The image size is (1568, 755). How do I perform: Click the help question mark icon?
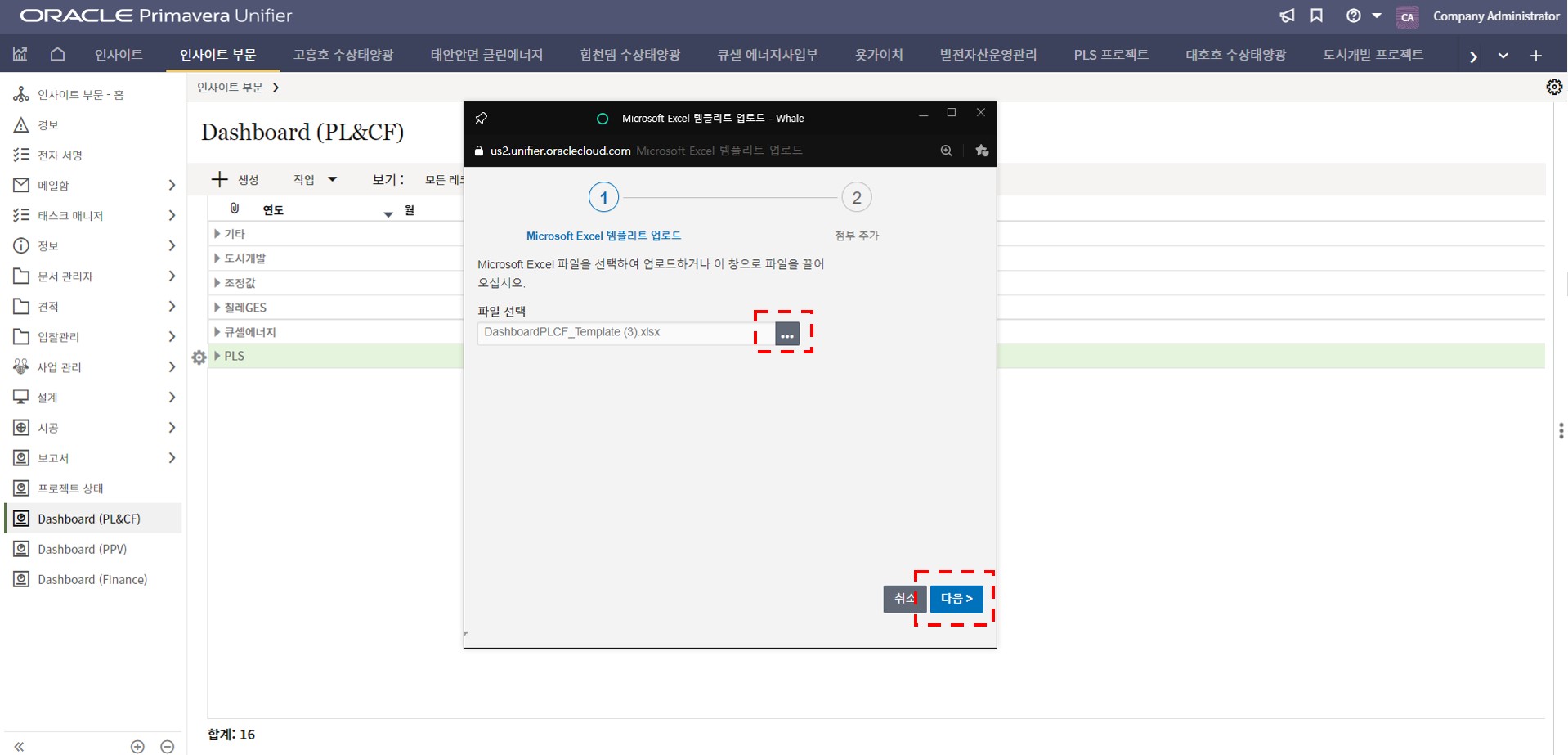click(1354, 16)
